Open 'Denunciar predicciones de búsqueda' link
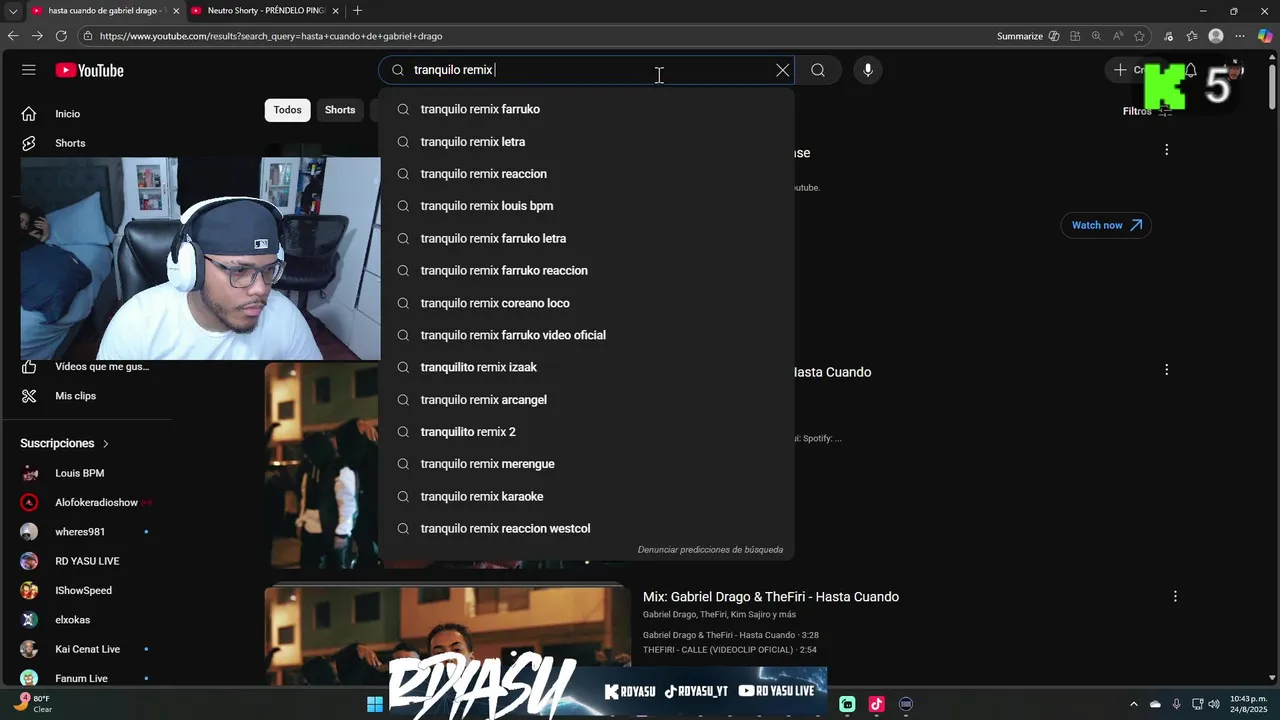Image resolution: width=1280 pixels, height=720 pixels. point(710,550)
